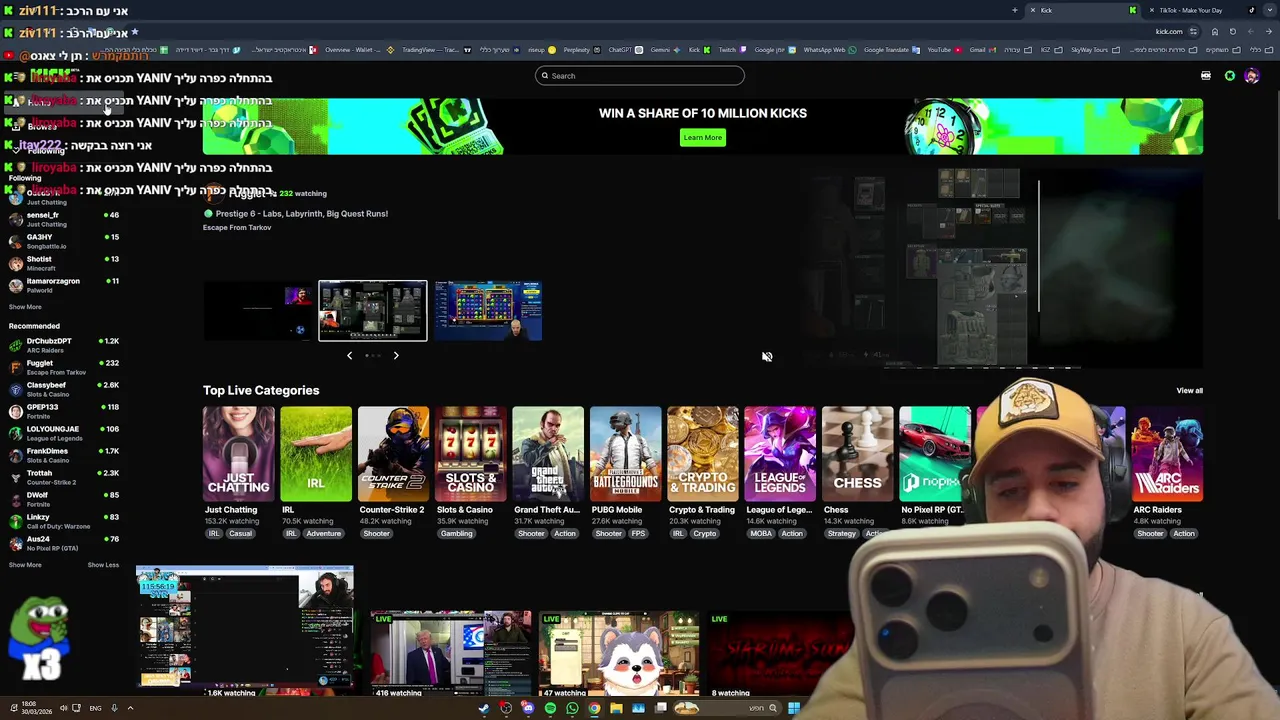Open LOLYOUNGJAE channel in Recommended
1280x720 pixels.
64,433
